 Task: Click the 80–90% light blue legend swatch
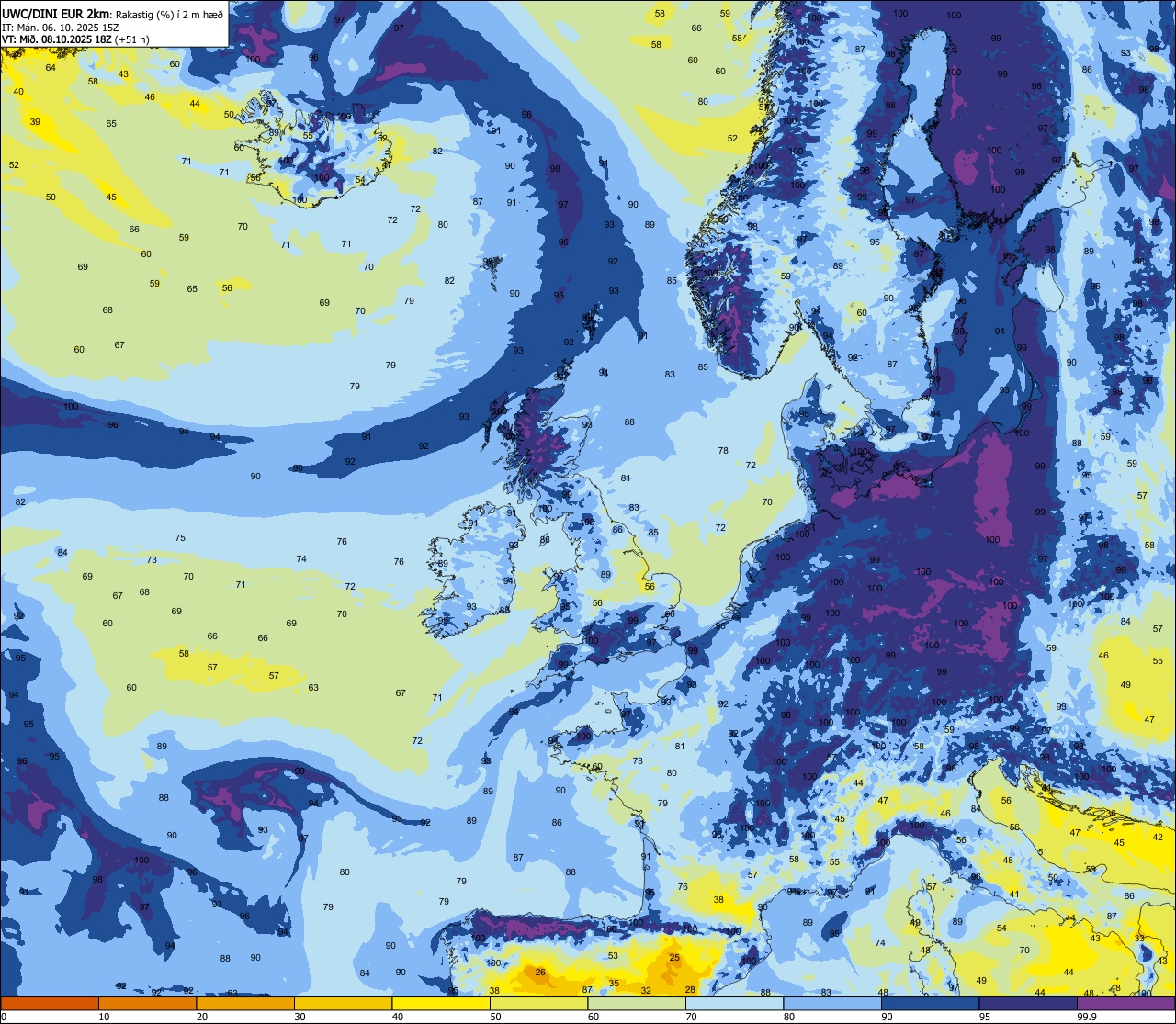coord(832,1003)
